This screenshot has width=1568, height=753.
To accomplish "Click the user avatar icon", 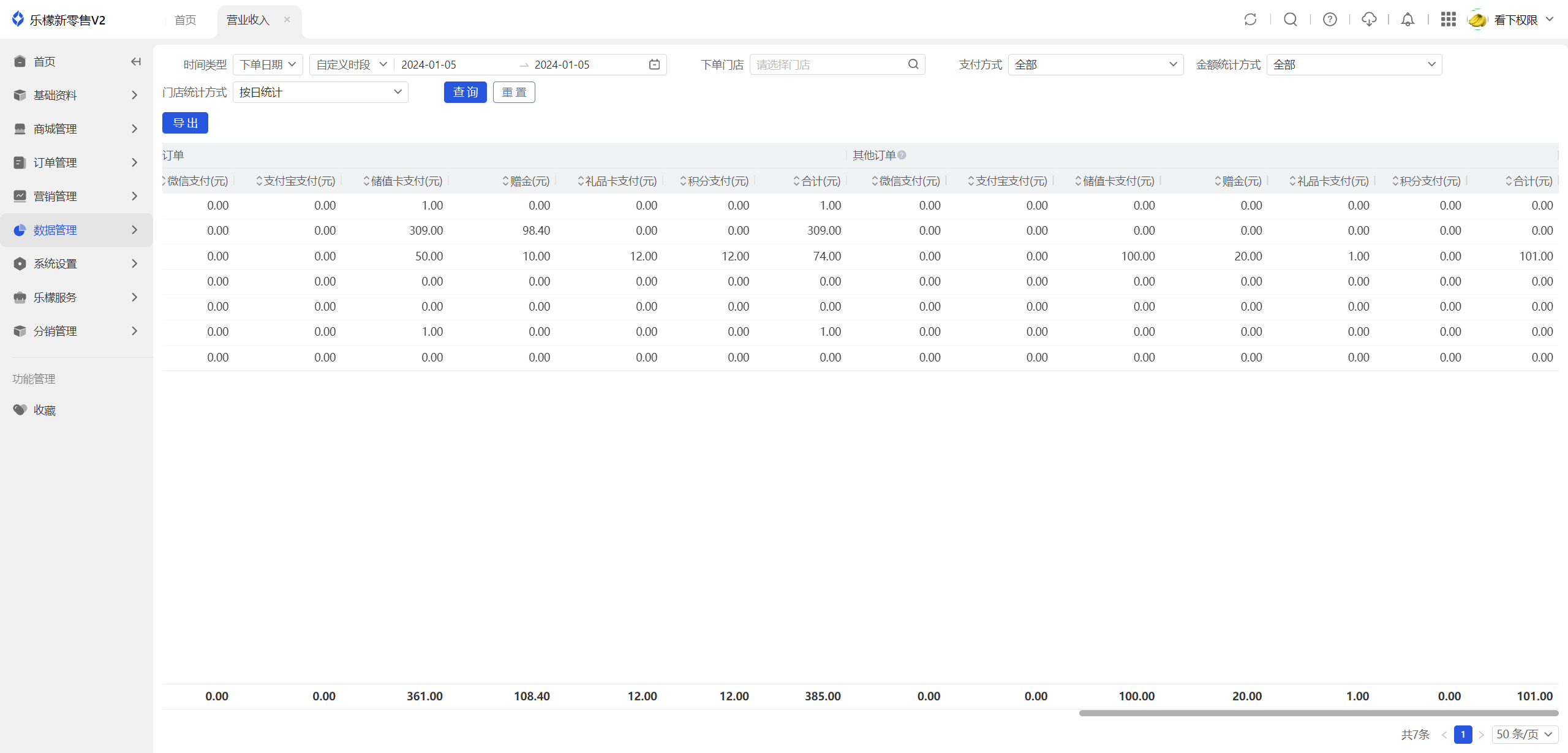I will (1477, 20).
